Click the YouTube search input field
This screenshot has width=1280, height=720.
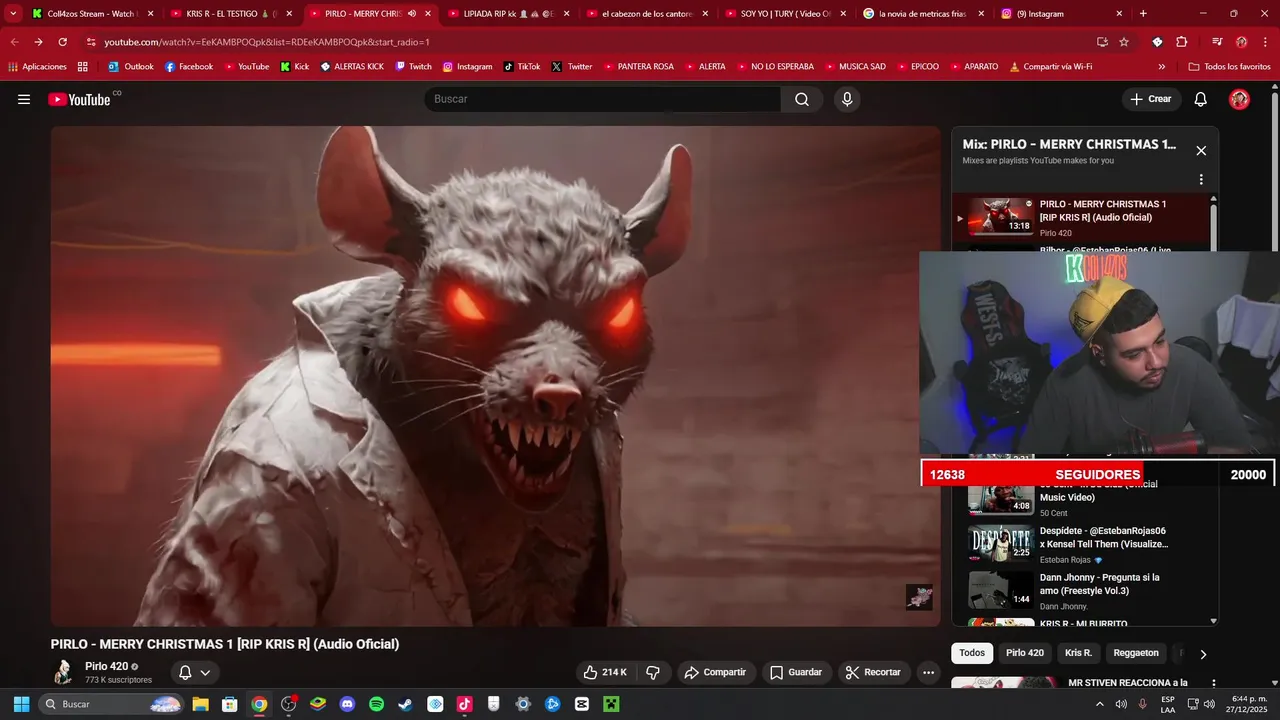pos(603,99)
